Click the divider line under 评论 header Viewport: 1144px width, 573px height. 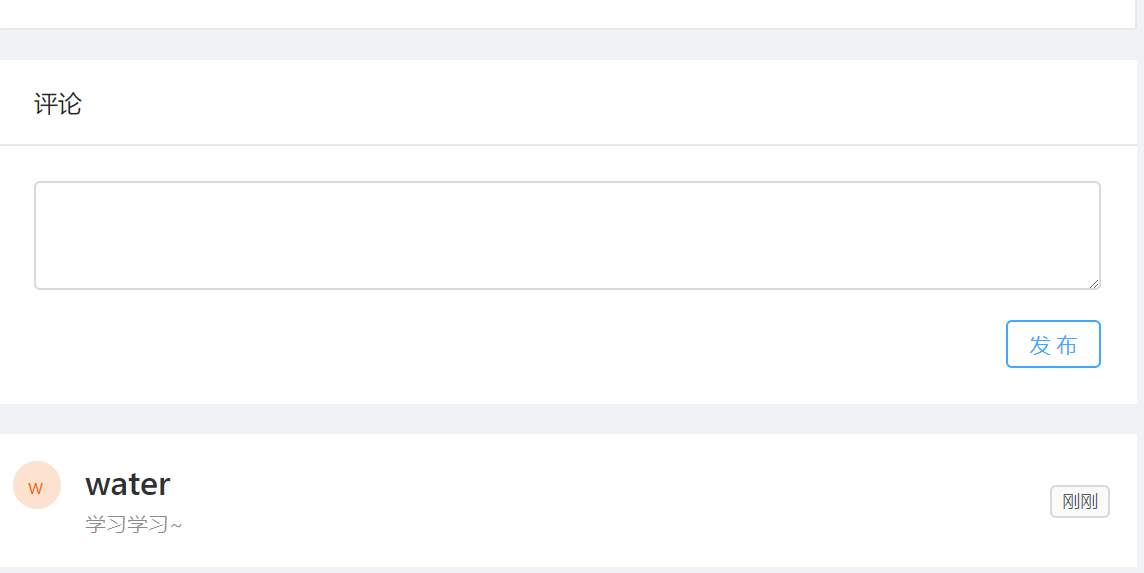pyautogui.click(x=568, y=145)
